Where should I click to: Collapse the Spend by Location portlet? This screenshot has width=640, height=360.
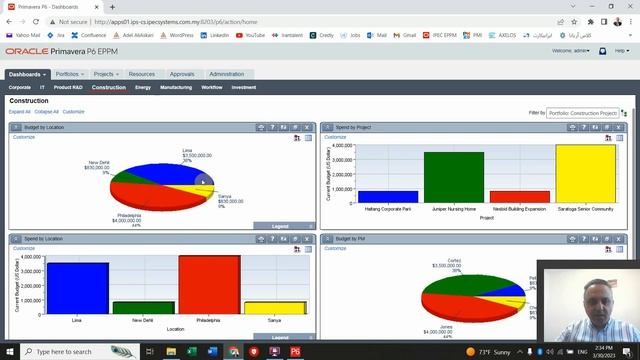pos(16,239)
